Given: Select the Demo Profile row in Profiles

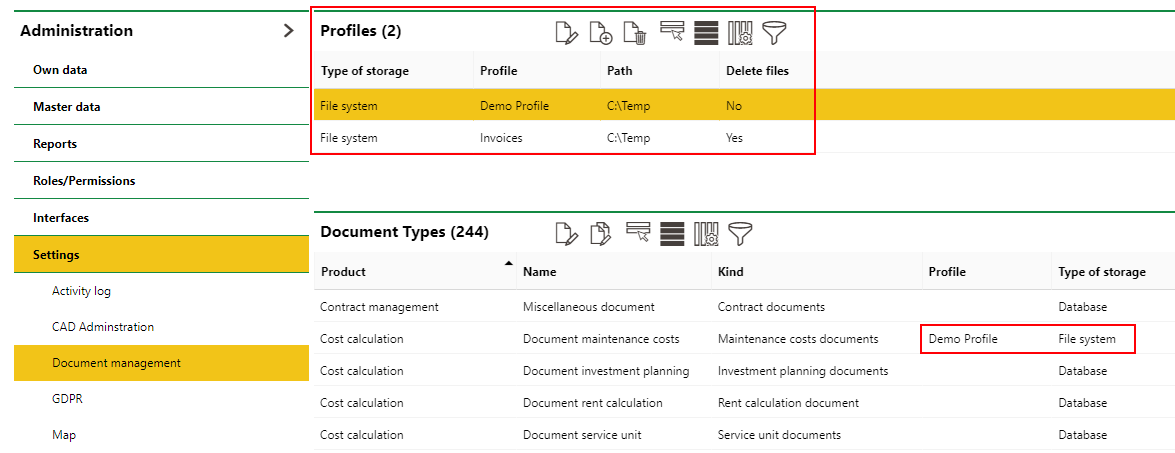Looking at the screenshot, I should [744, 106].
